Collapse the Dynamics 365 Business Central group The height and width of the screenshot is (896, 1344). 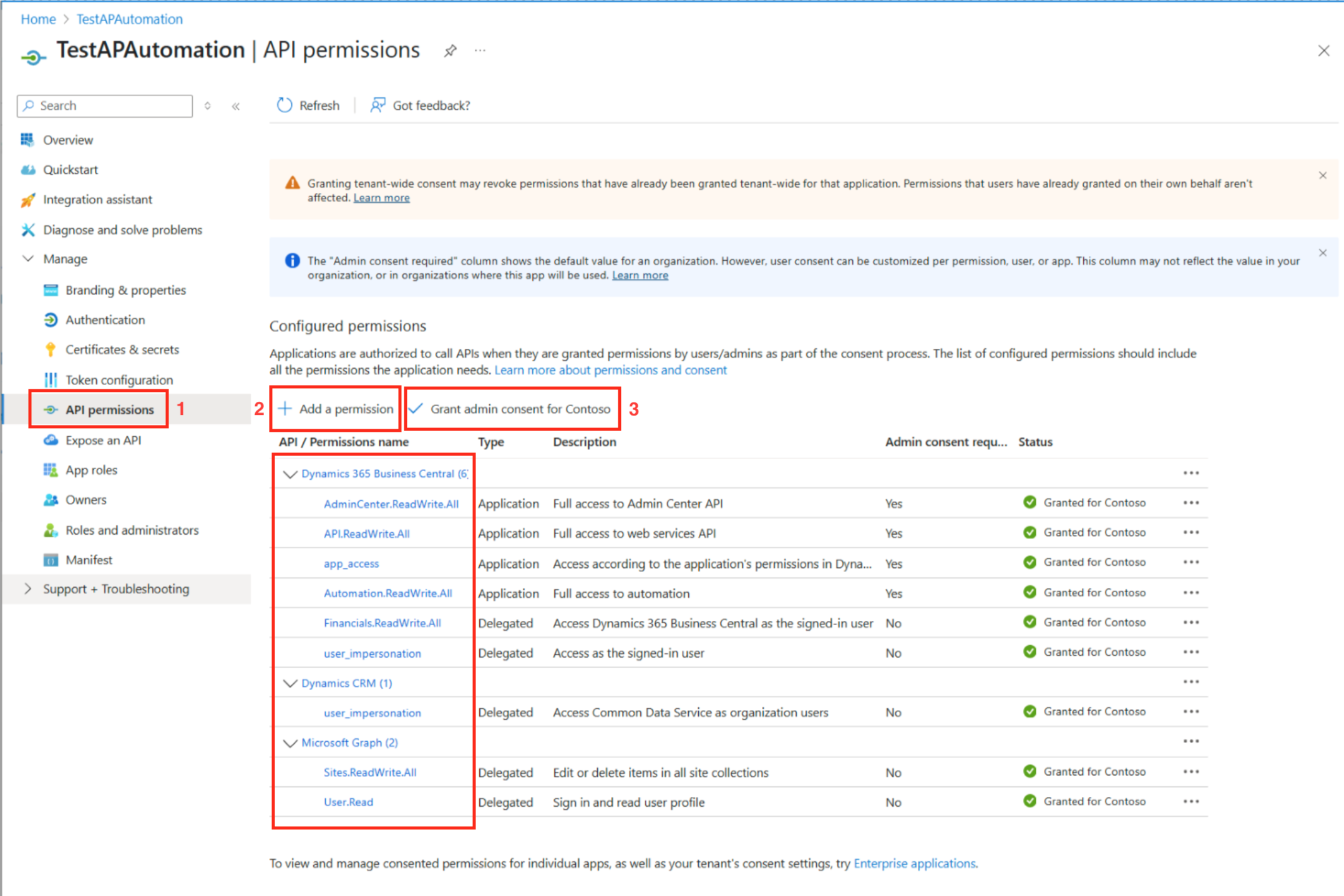(290, 474)
